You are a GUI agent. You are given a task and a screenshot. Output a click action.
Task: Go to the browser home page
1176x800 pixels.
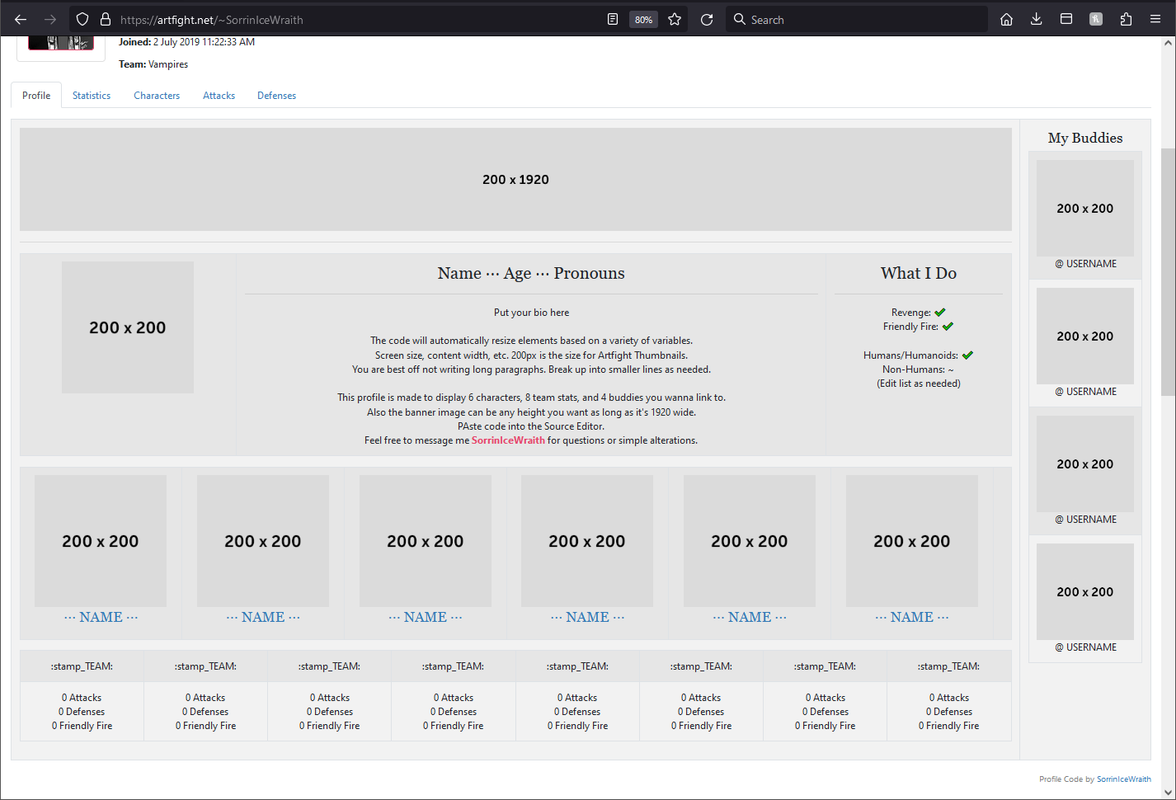pyautogui.click(x=1006, y=19)
